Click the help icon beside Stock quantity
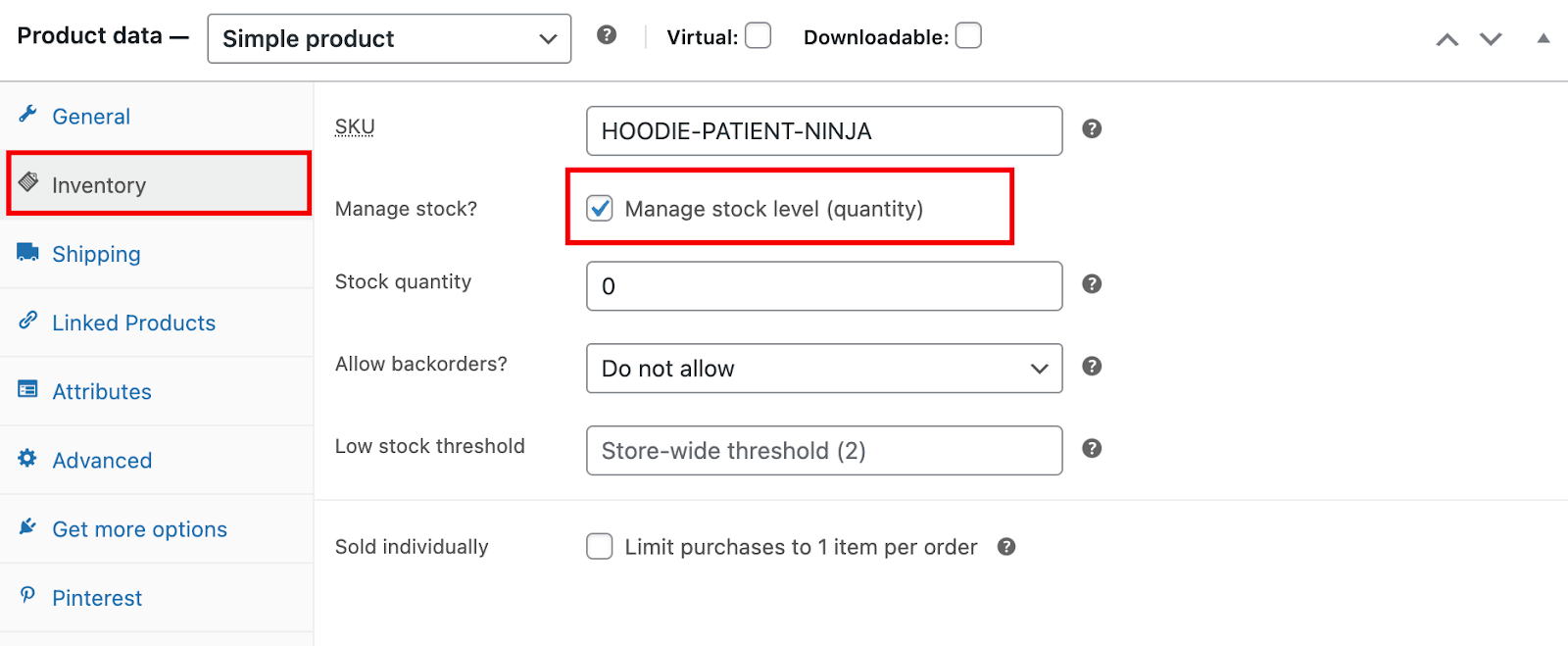1568x646 pixels. click(x=1092, y=284)
